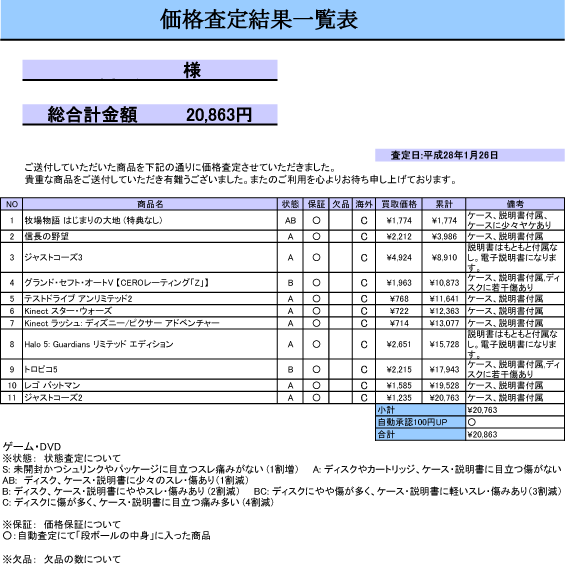Click the 状態 column header
Viewport: 565px width, 565px height.
click(290, 204)
